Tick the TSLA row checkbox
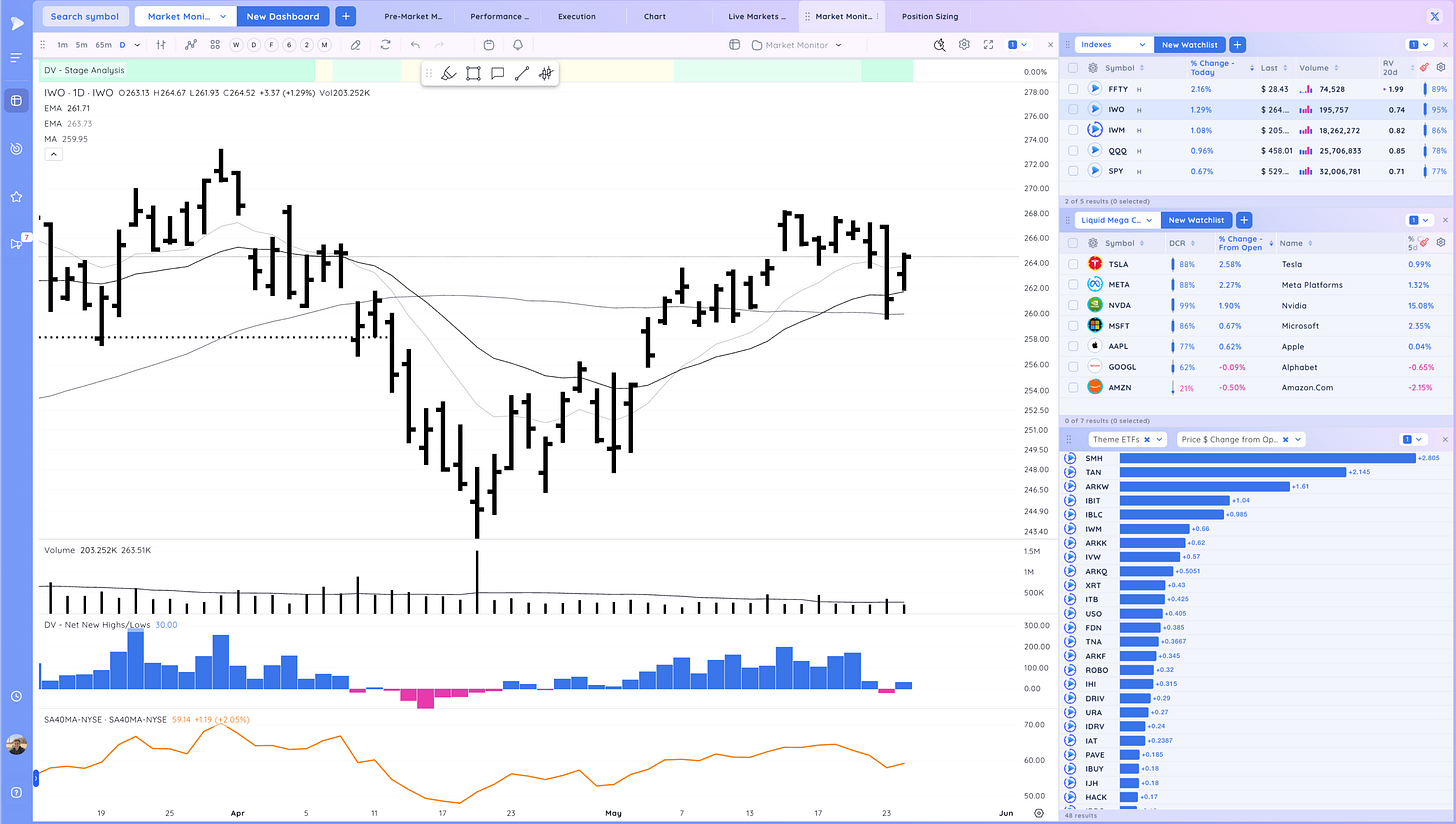 point(1073,264)
